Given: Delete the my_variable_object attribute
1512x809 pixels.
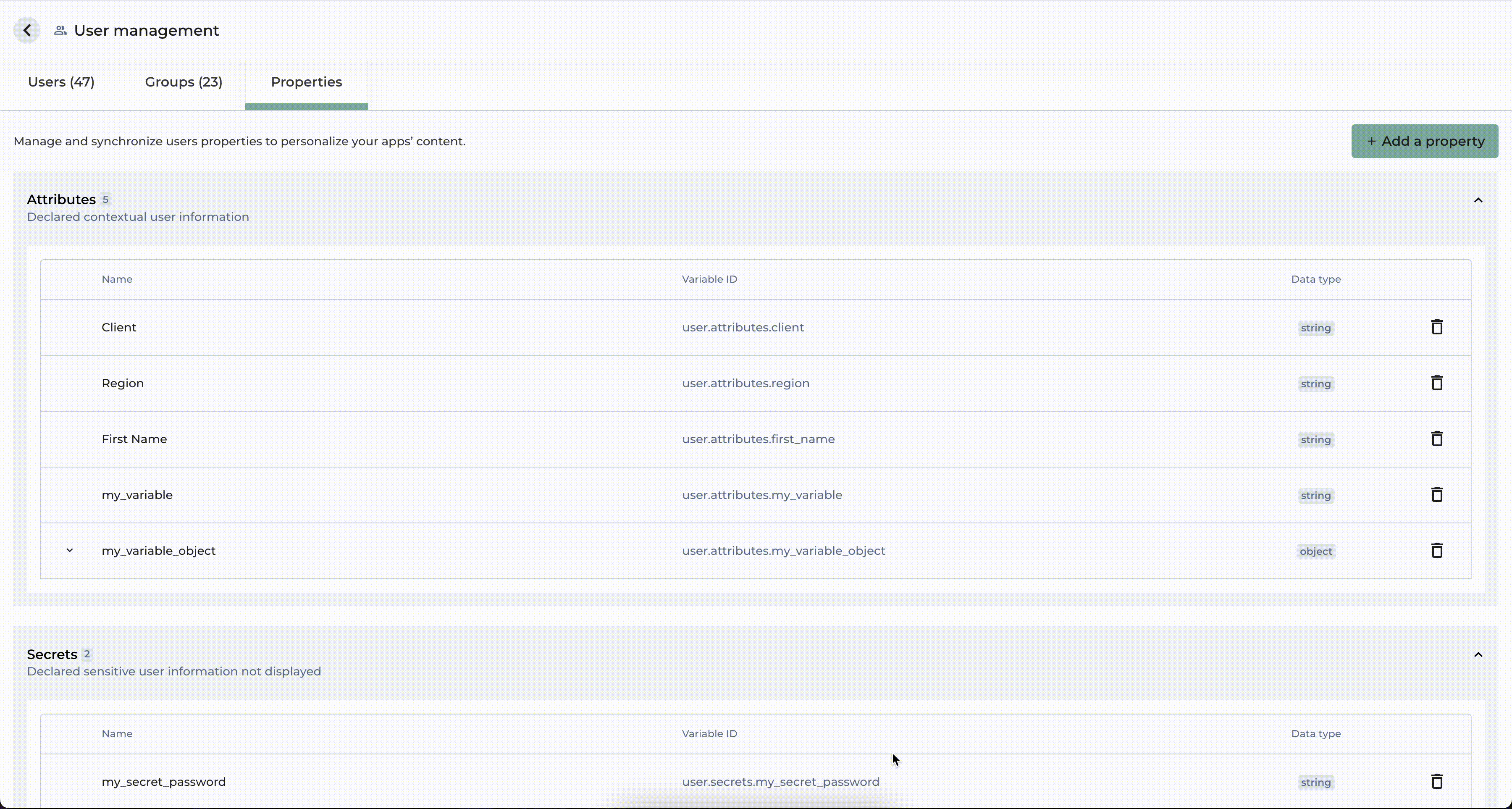Looking at the screenshot, I should pyautogui.click(x=1436, y=550).
